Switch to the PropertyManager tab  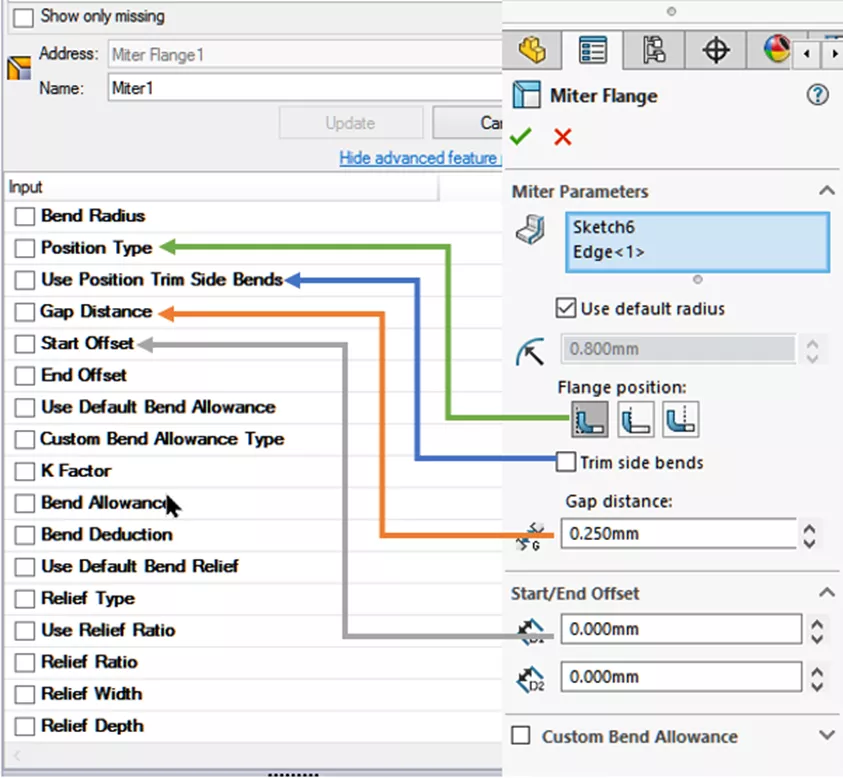point(593,49)
